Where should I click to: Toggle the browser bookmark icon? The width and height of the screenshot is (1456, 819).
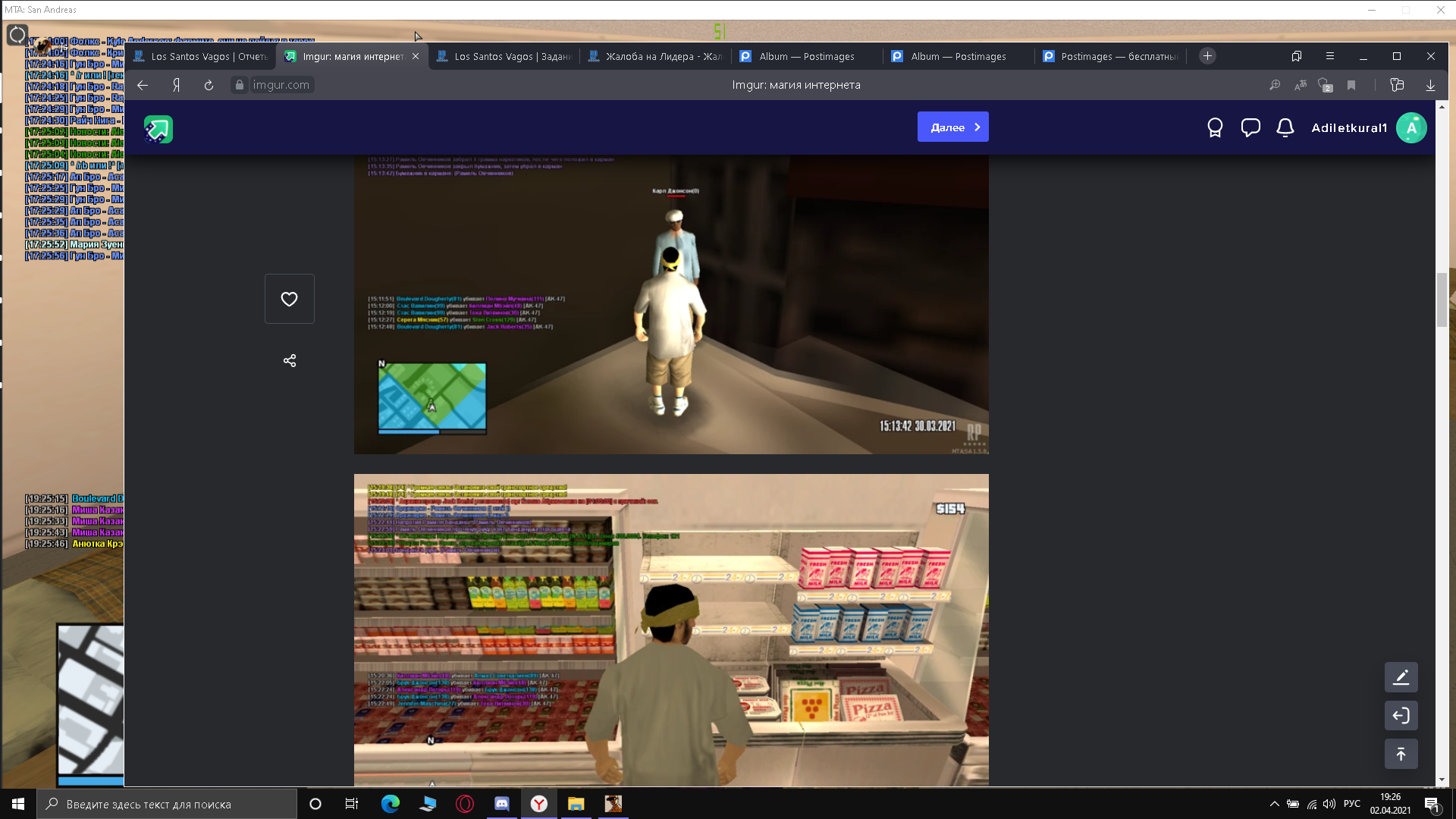coord(1351,85)
